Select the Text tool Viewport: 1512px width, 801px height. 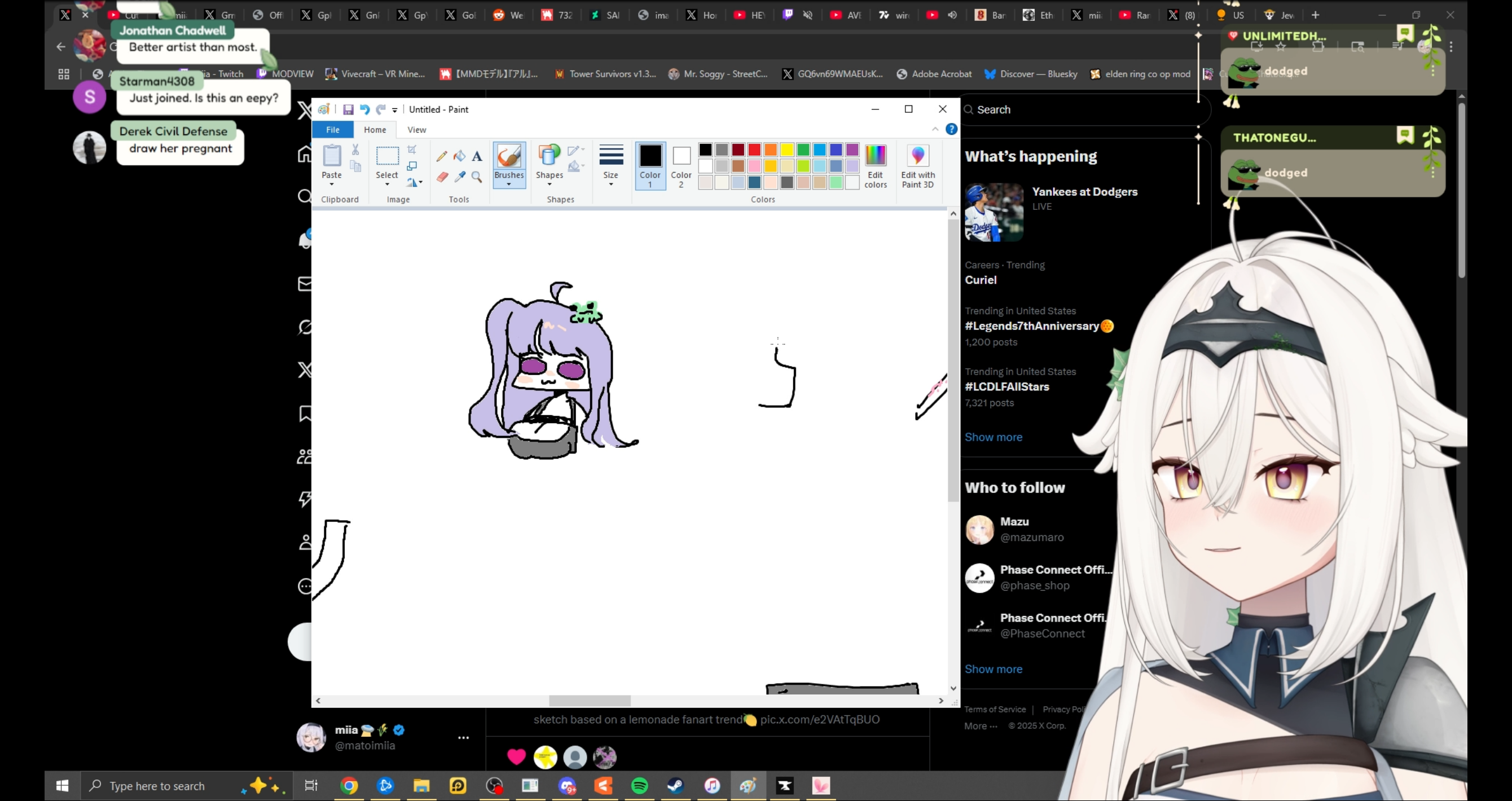[x=477, y=156]
